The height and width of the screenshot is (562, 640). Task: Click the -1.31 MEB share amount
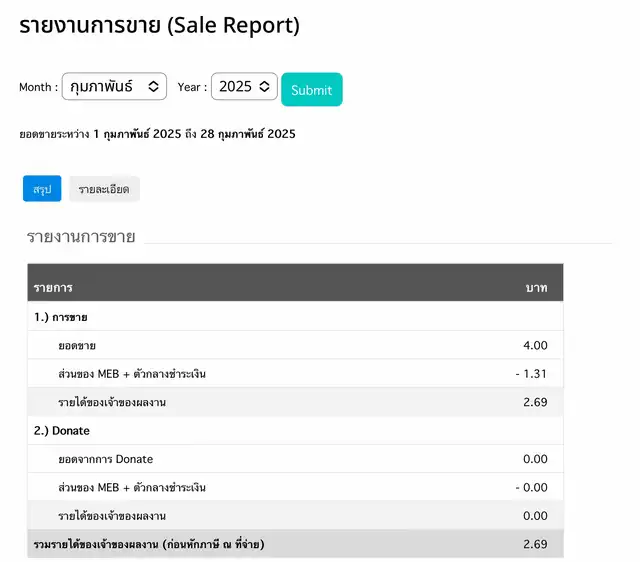(531, 374)
